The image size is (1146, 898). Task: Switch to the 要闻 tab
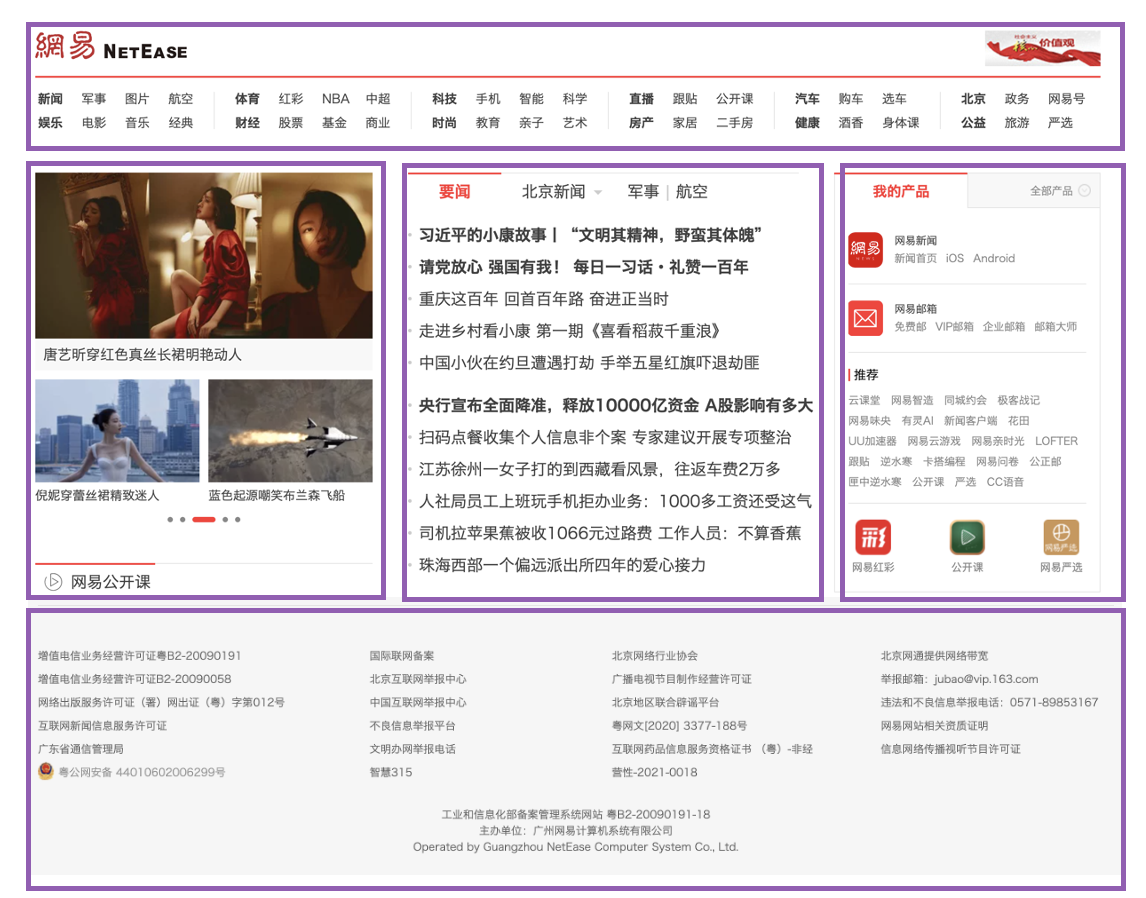(x=454, y=191)
